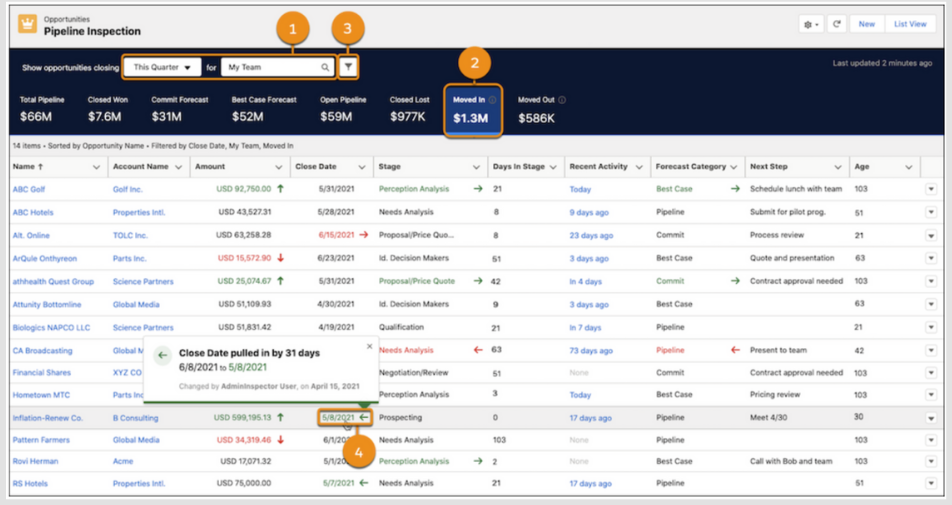Click the sort arrow beside Name header
Viewport: 952px width, 505px height.
click(x=41, y=166)
